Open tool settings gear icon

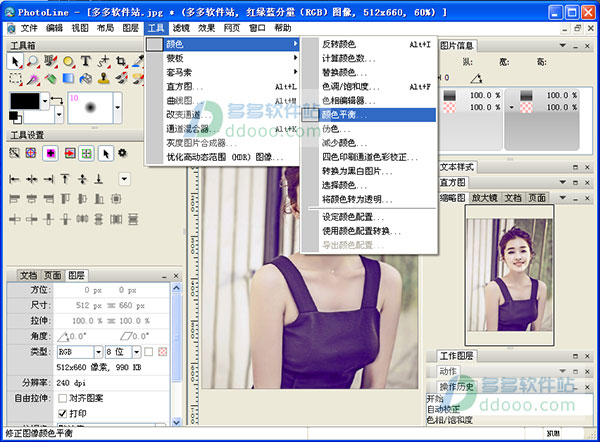122,153
